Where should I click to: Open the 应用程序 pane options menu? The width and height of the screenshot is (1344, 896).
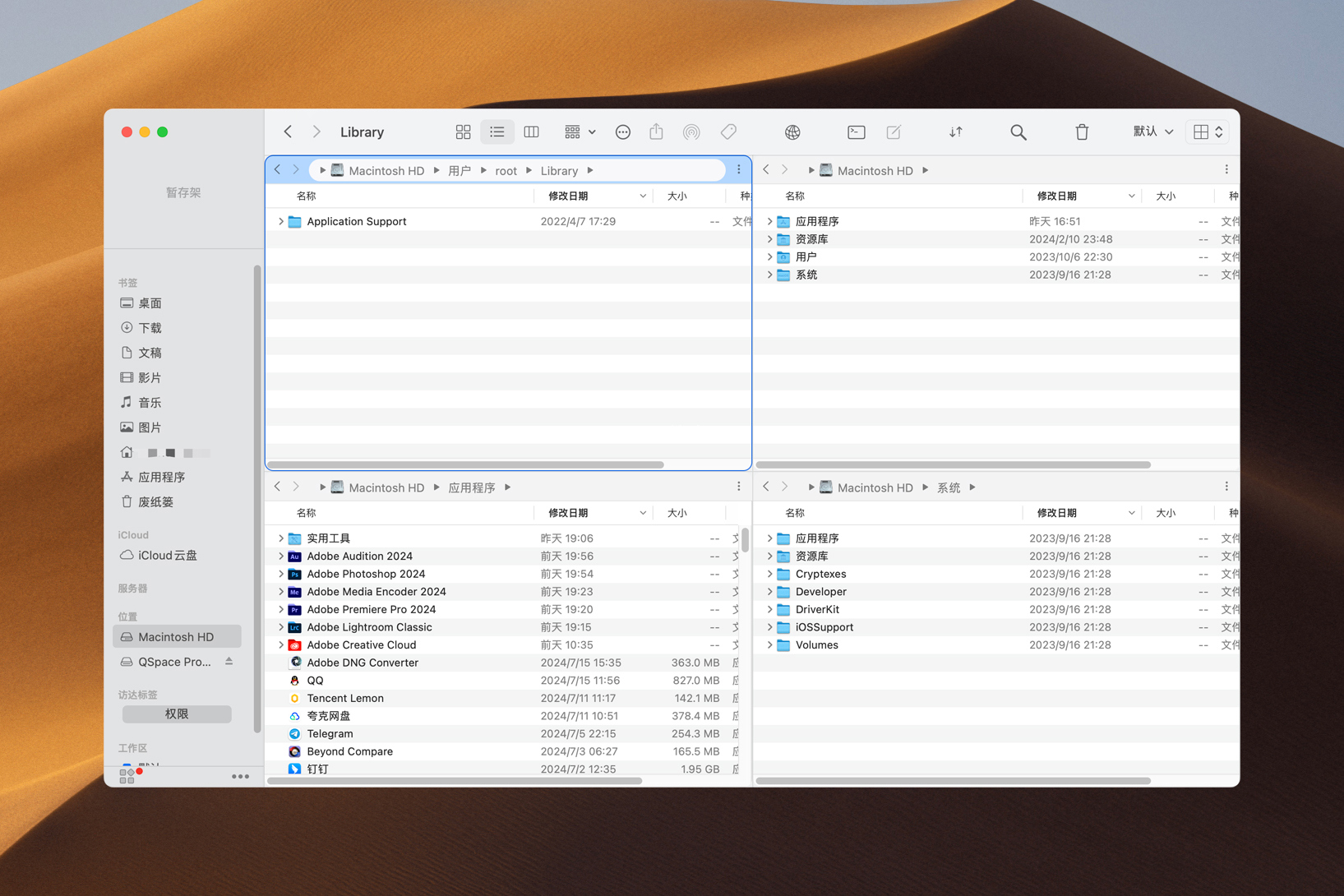coord(739,487)
